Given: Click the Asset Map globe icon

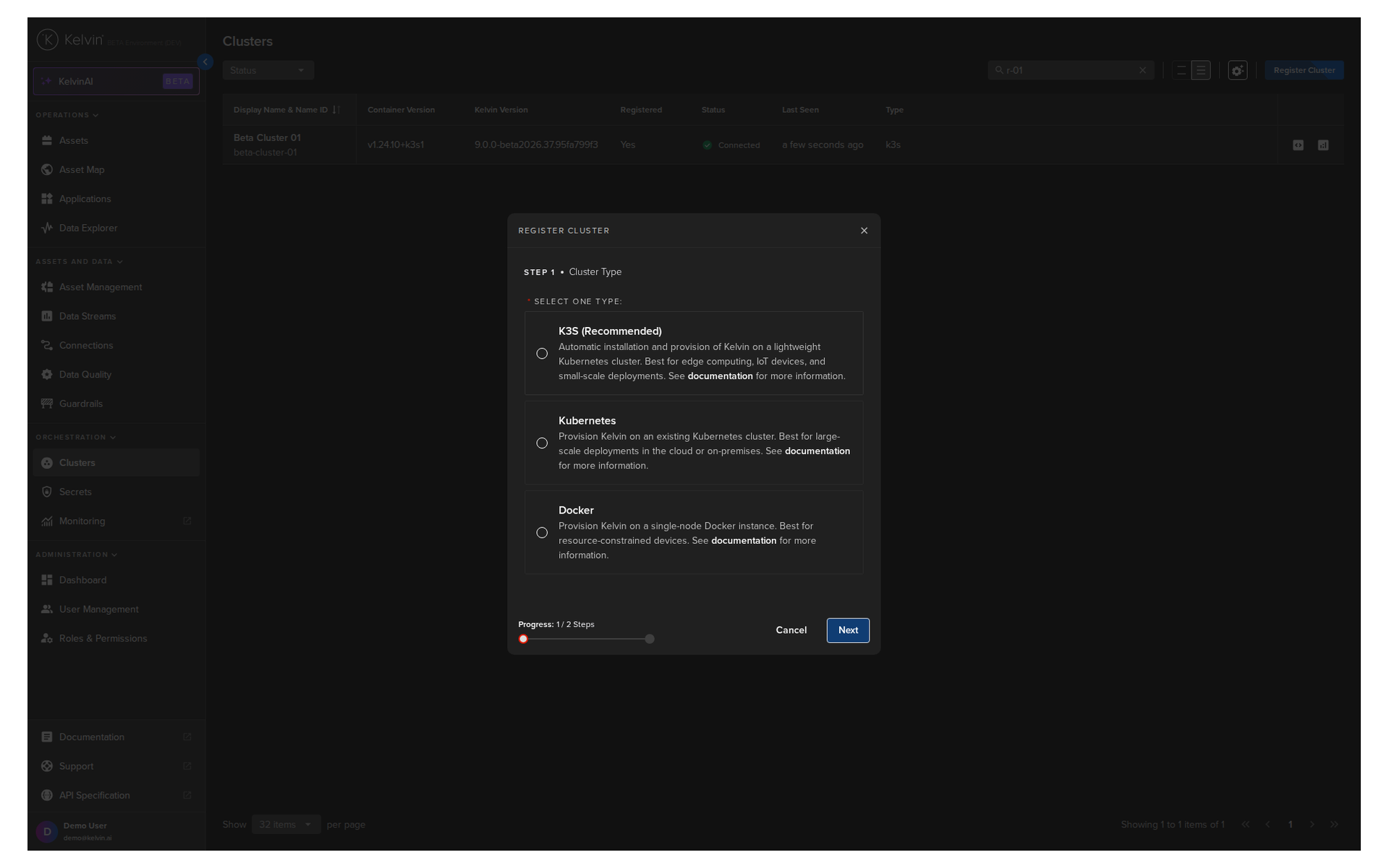Looking at the screenshot, I should click(47, 169).
